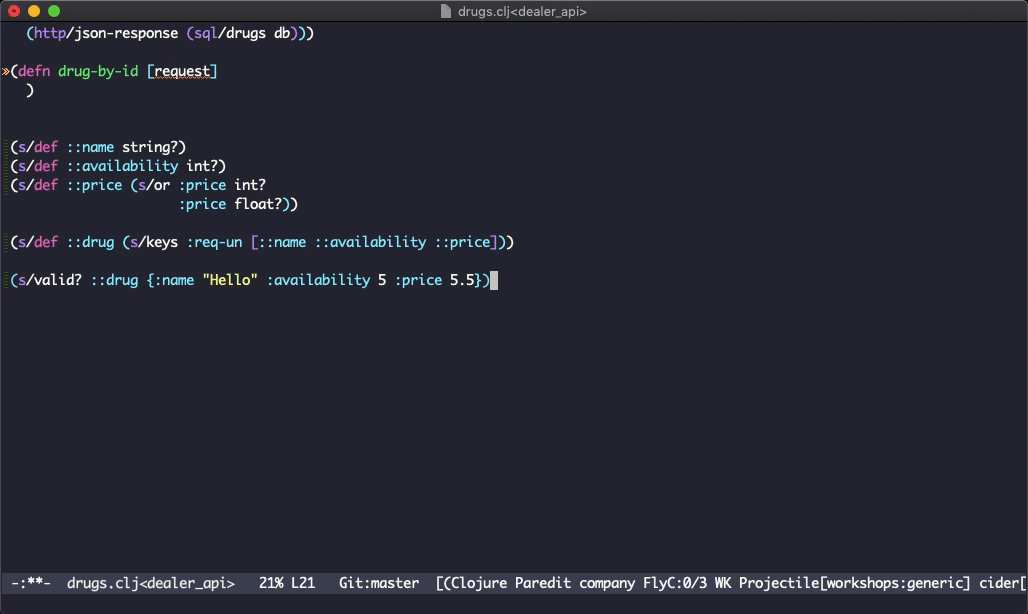Image resolution: width=1028 pixels, height=614 pixels.
Task: Click the document icon in the title bar
Action: pos(447,11)
